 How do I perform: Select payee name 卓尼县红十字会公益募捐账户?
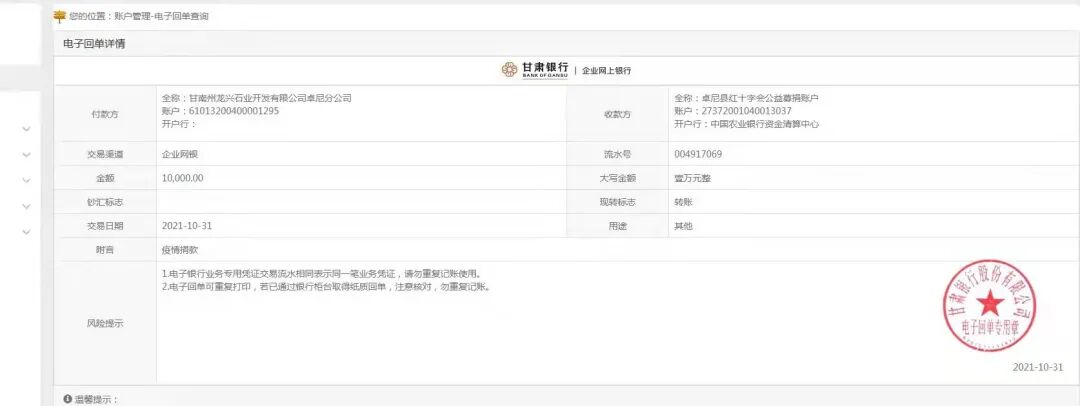pyautogui.click(x=760, y=99)
